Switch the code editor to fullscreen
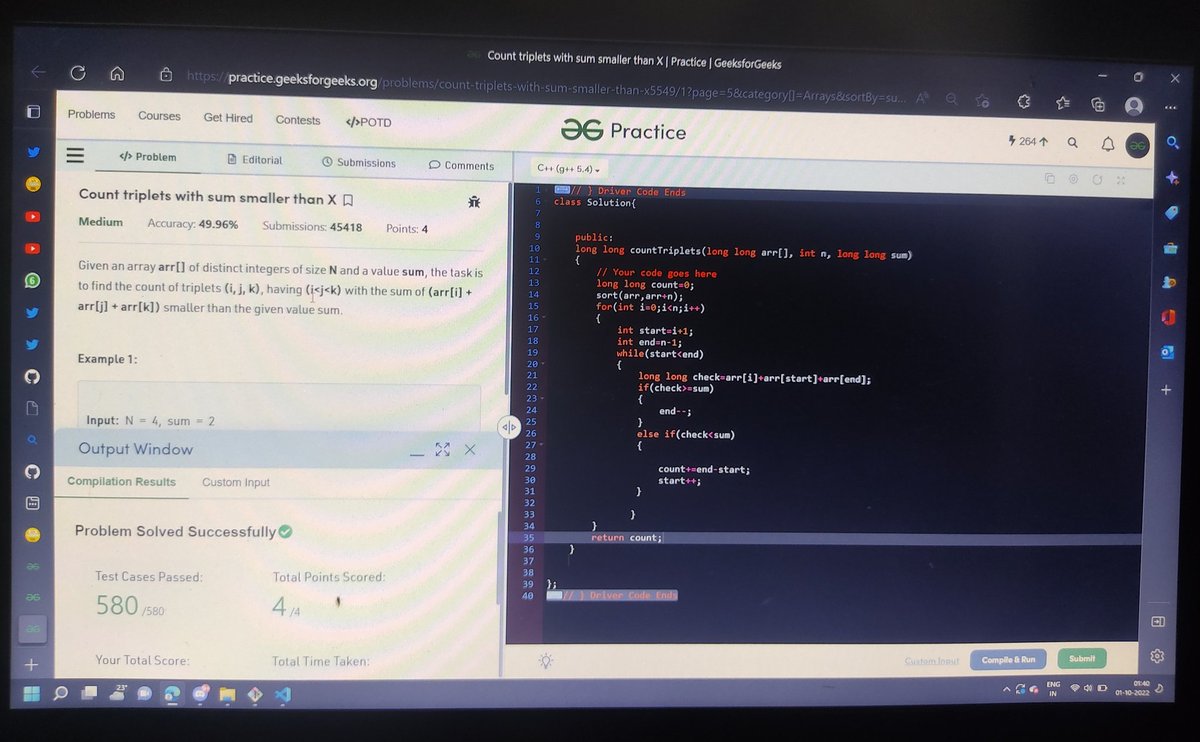The image size is (1200, 742). pos(1121,181)
